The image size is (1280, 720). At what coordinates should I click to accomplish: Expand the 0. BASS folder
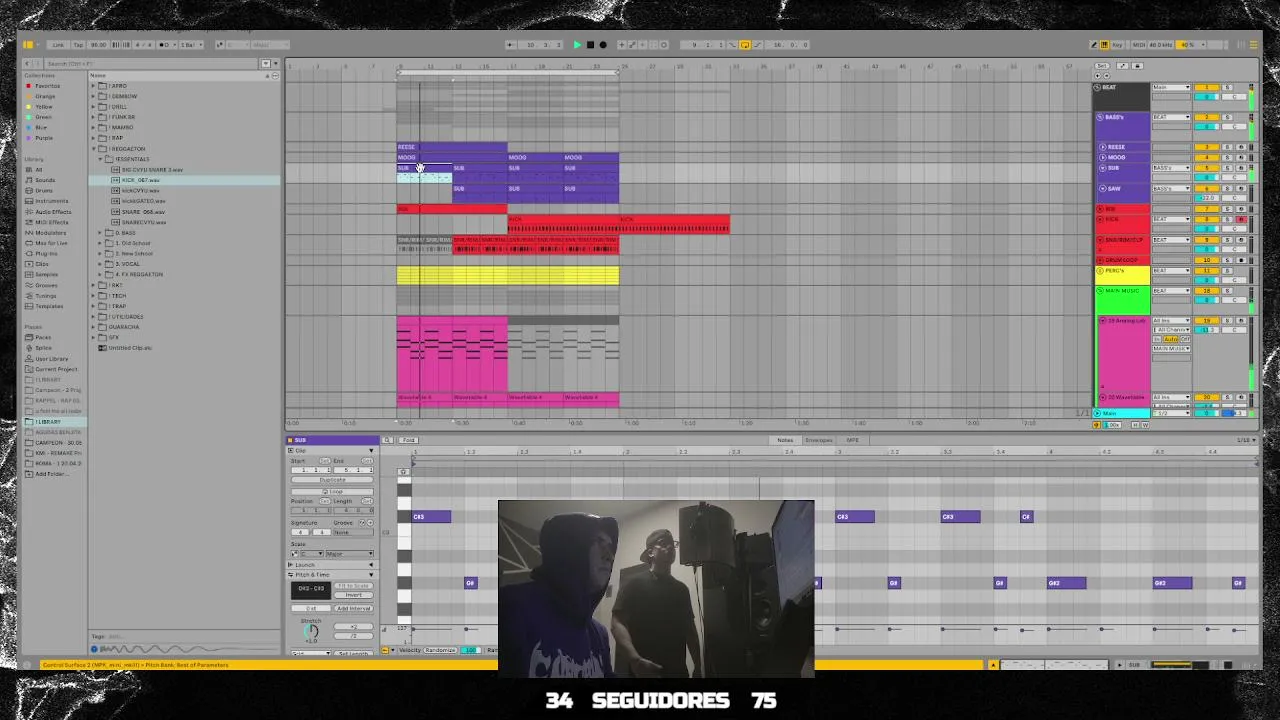pyautogui.click(x=100, y=233)
